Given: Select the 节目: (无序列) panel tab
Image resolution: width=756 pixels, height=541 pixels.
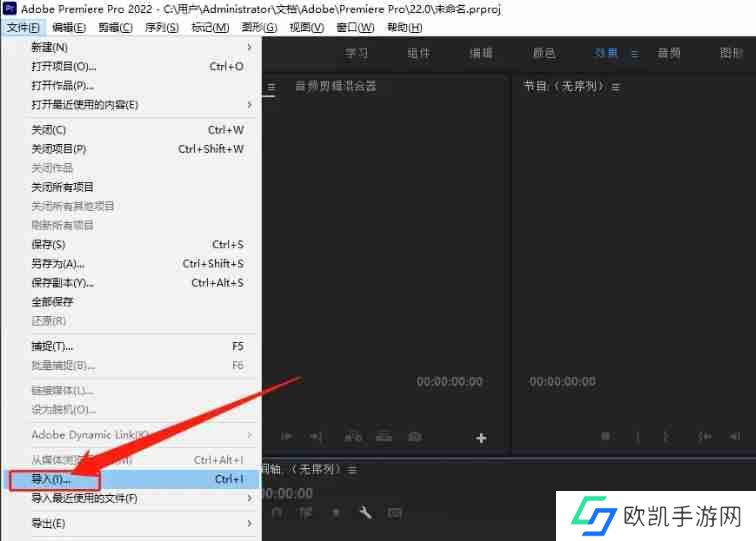Looking at the screenshot, I should (564, 87).
